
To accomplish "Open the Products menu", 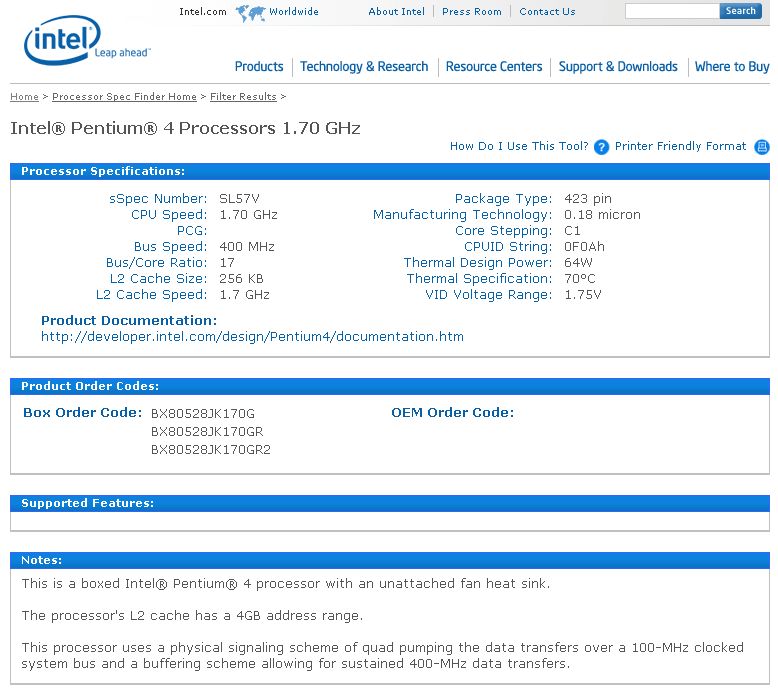I will click(x=259, y=67).
